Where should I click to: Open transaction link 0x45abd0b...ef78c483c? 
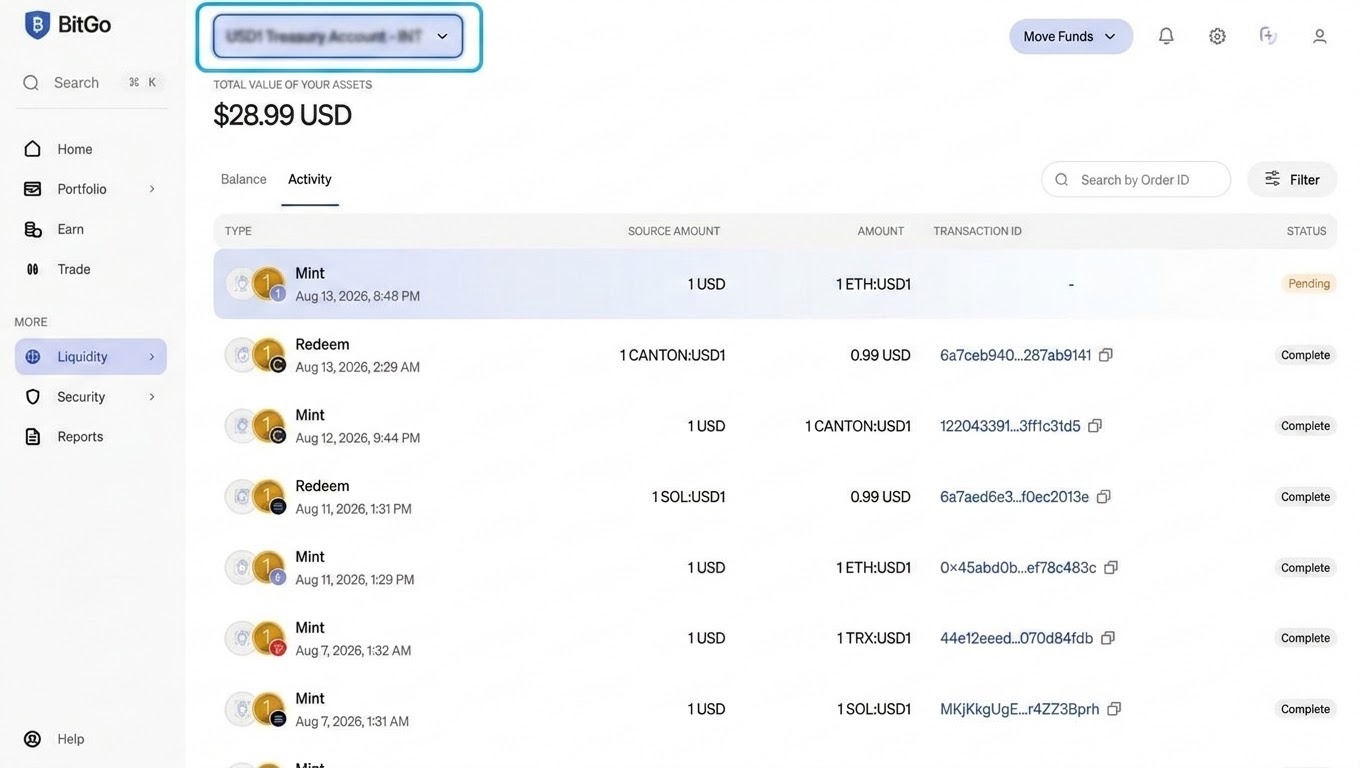[x=1018, y=568]
